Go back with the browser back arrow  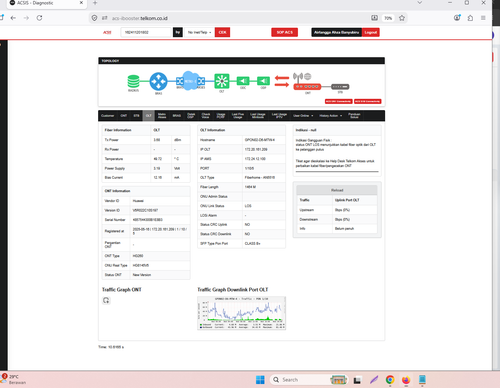coord(13,18)
